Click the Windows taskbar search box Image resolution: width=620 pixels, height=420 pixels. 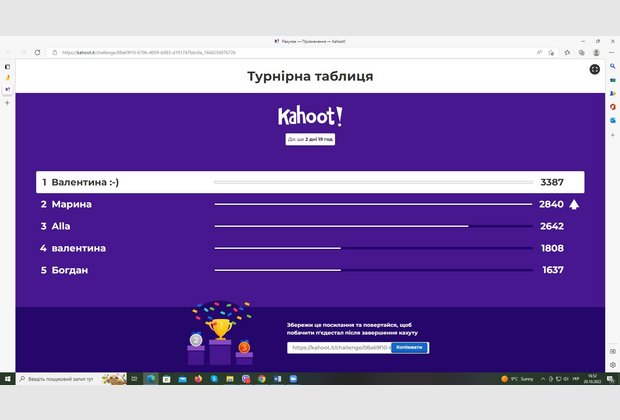65,379
